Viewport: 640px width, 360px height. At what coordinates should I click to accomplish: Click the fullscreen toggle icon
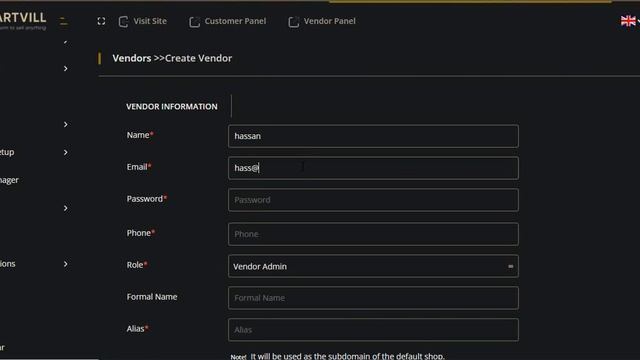point(101,21)
